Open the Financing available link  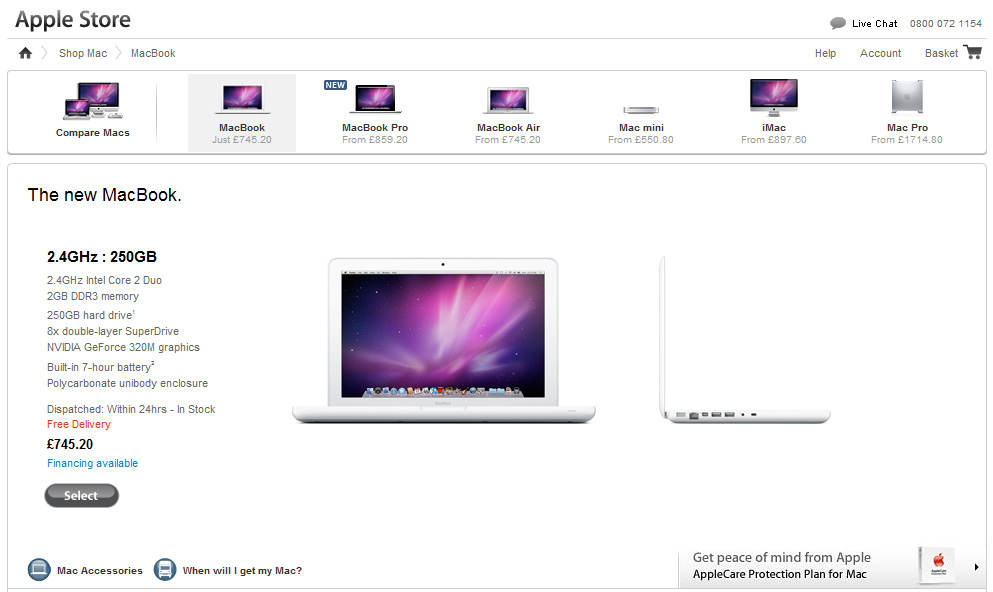(92, 463)
